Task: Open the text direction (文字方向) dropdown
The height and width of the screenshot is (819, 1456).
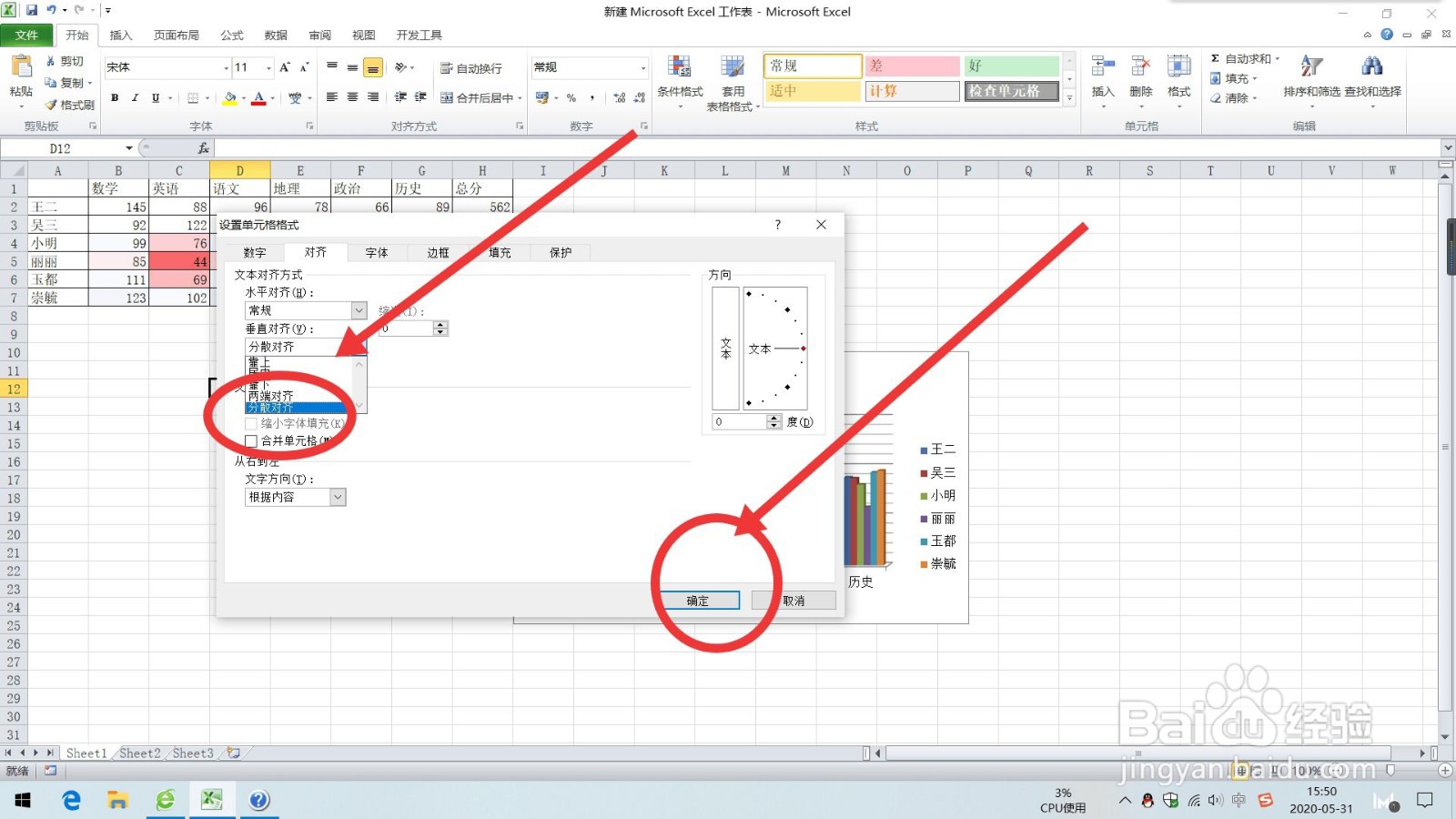Action: click(x=338, y=497)
